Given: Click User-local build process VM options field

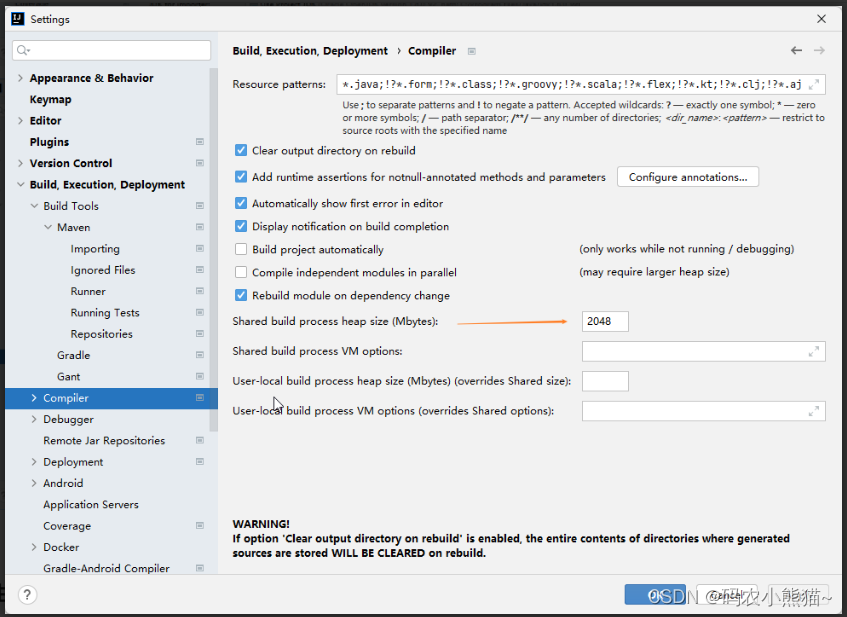Looking at the screenshot, I should [704, 411].
